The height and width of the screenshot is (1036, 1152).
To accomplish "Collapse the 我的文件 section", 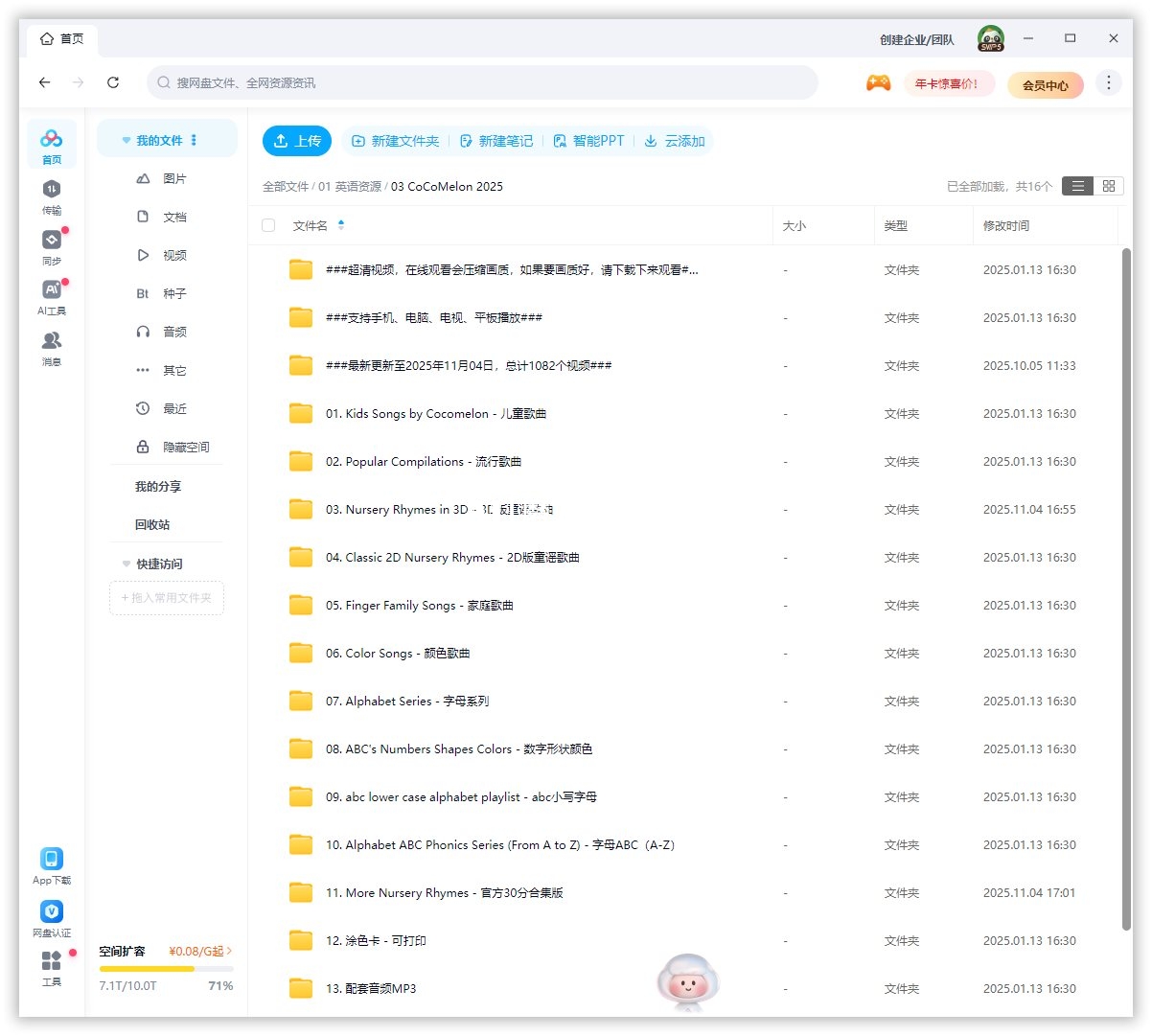I will 127,139.
